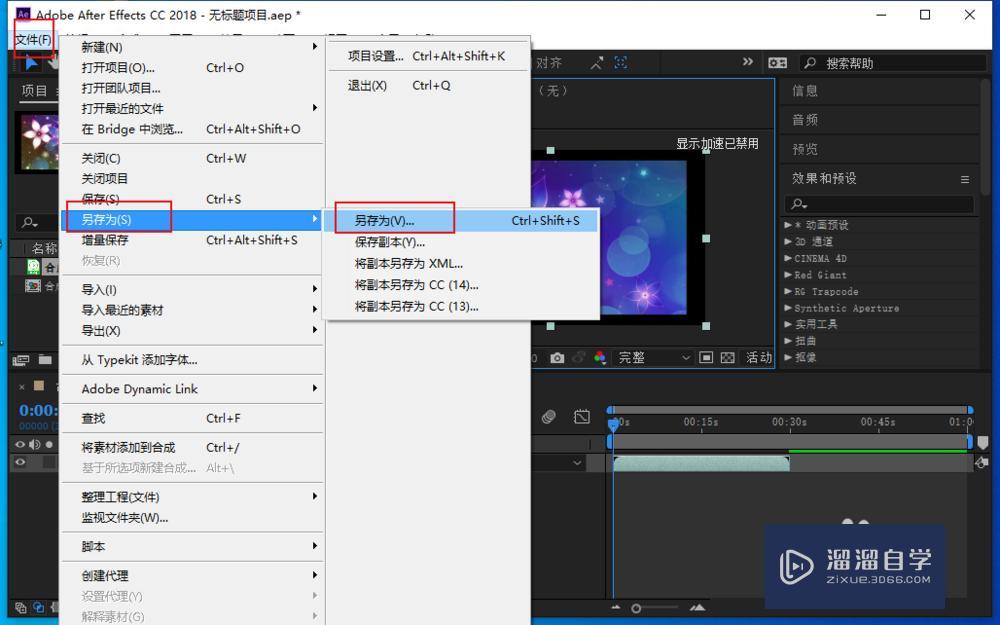Click the green composition icon in project list
The width and height of the screenshot is (1000, 625).
[x=33, y=267]
